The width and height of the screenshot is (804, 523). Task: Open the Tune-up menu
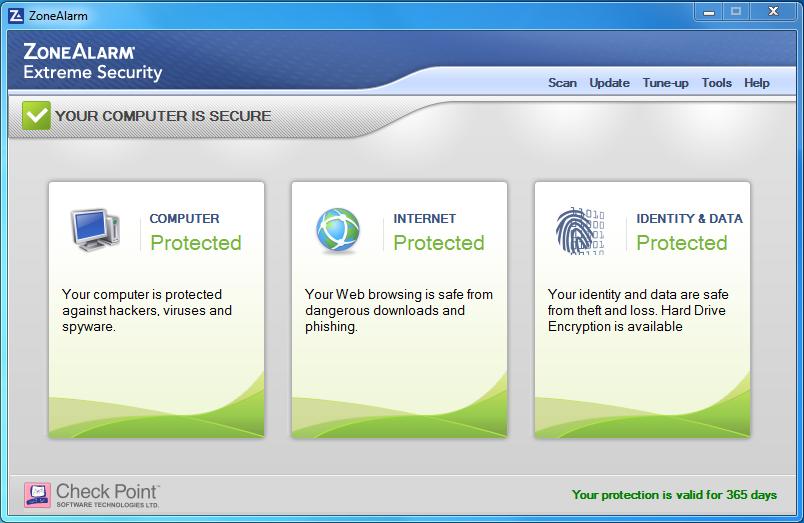point(666,83)
